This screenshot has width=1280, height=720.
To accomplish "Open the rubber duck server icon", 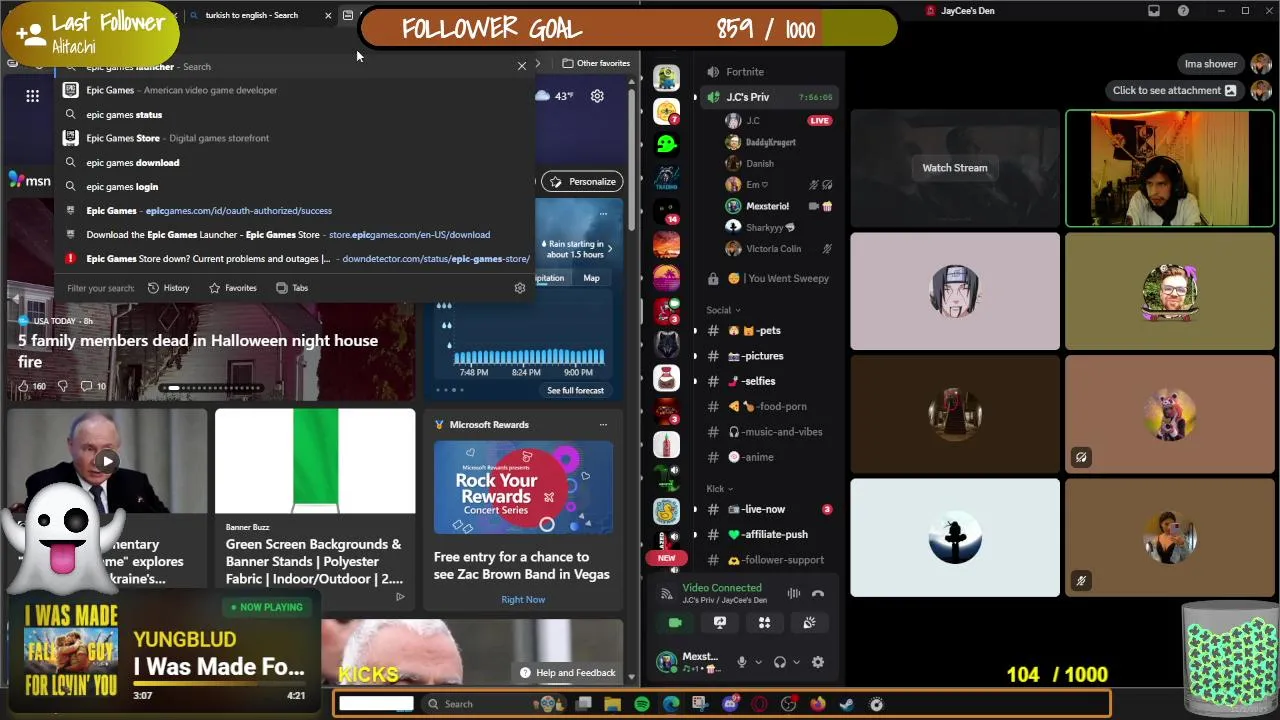I will pyautogui.click(x=667, y=512).
